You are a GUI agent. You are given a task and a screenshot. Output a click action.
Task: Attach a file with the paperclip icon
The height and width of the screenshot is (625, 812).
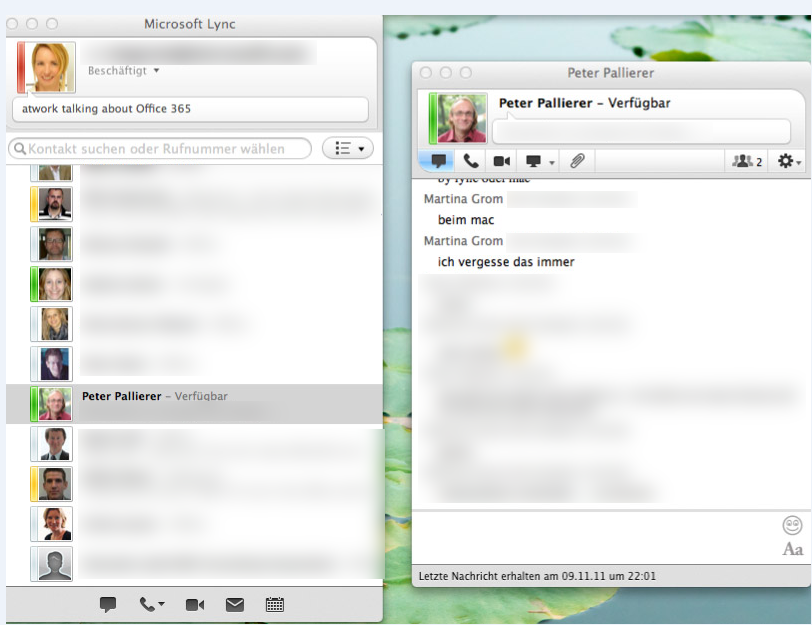pos(577,161)
